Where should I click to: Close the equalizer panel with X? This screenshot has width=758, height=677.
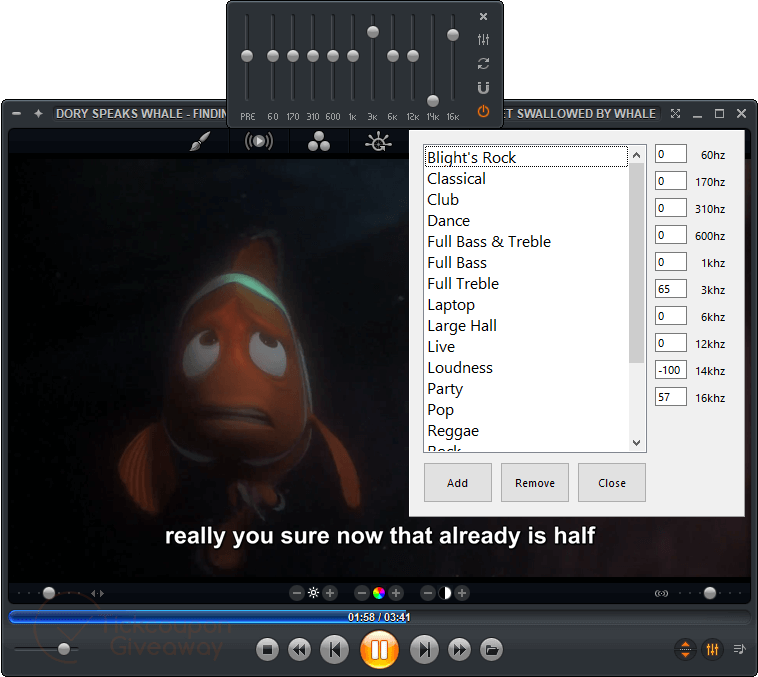point(483,16)
